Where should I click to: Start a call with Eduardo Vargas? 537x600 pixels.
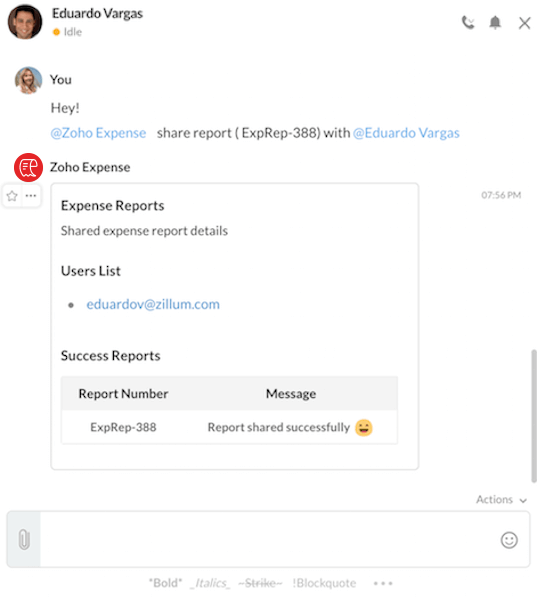coord(468,23)
